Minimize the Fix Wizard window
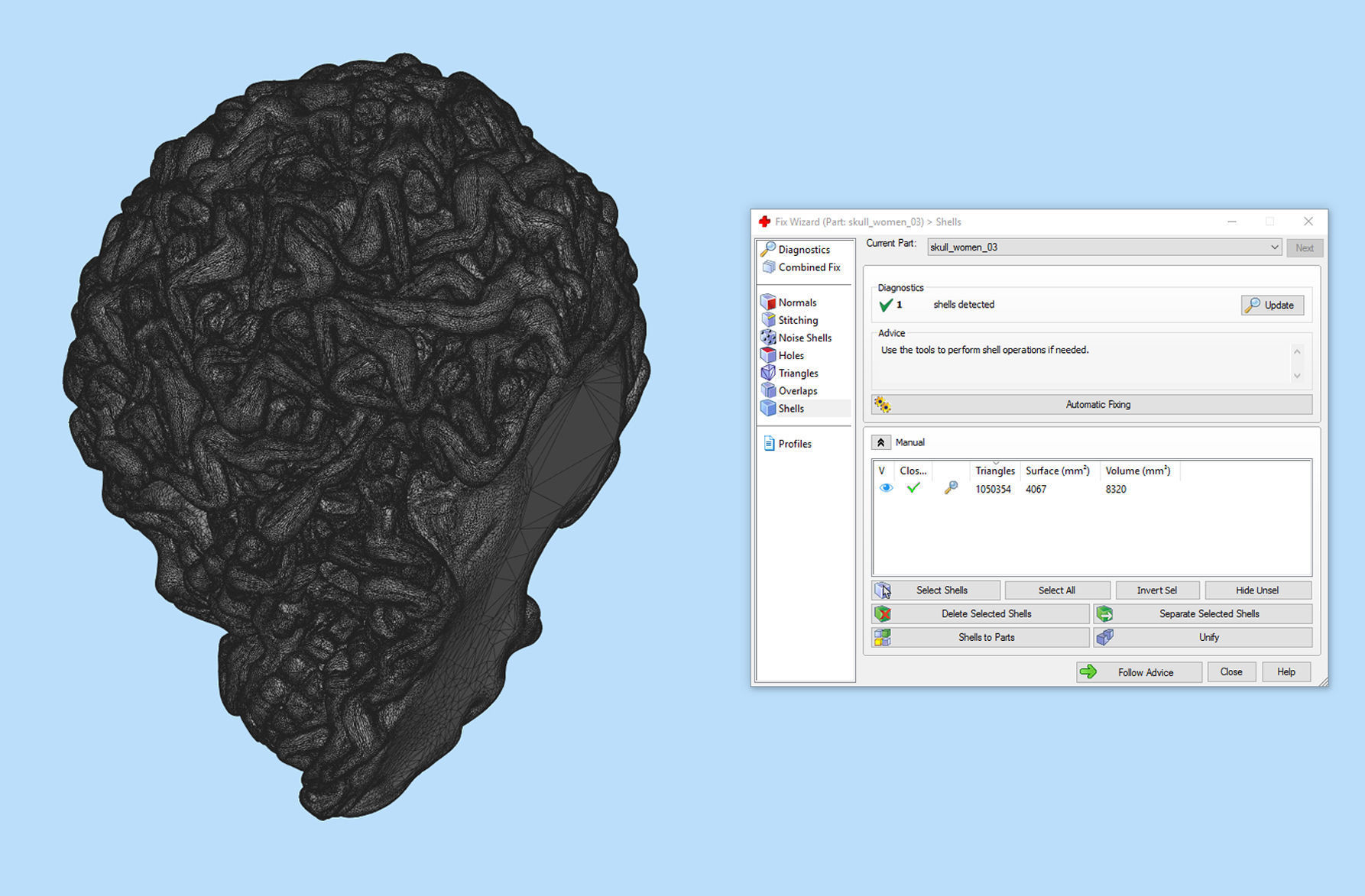Screen dimensions: 1365x896 tap(1232, 222)
